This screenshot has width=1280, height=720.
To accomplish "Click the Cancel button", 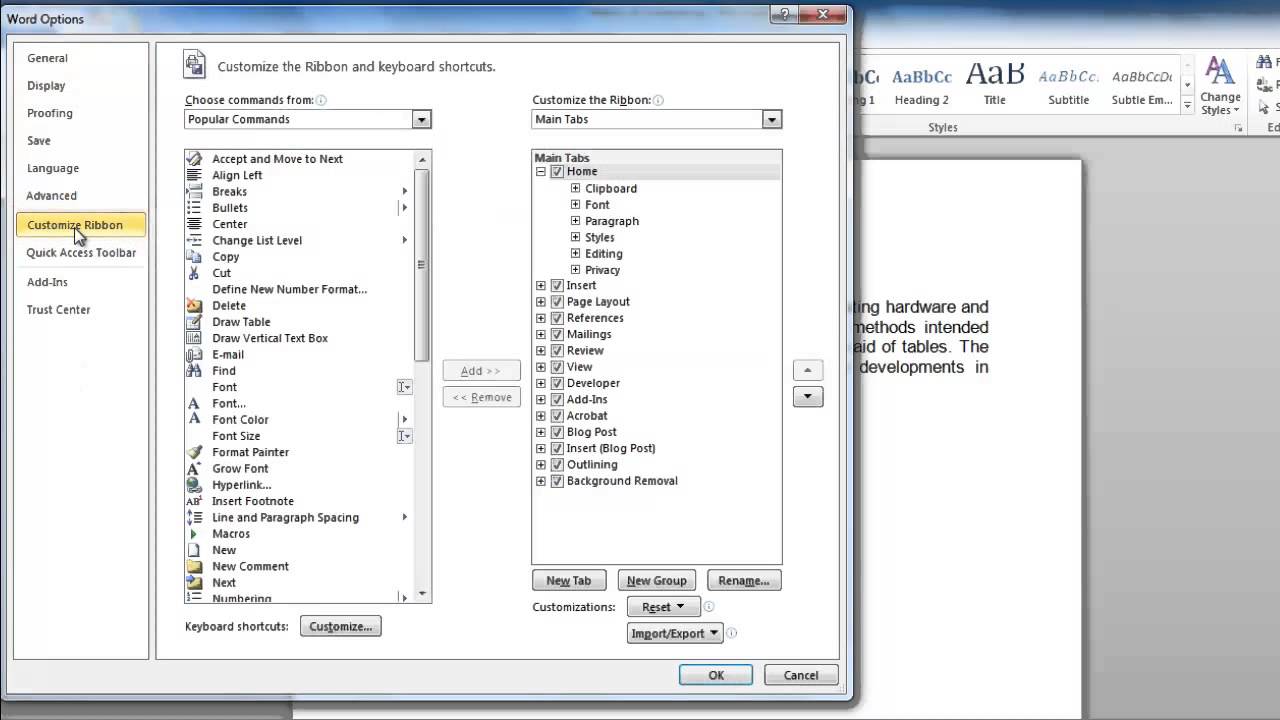I will [x=801, y=675].
